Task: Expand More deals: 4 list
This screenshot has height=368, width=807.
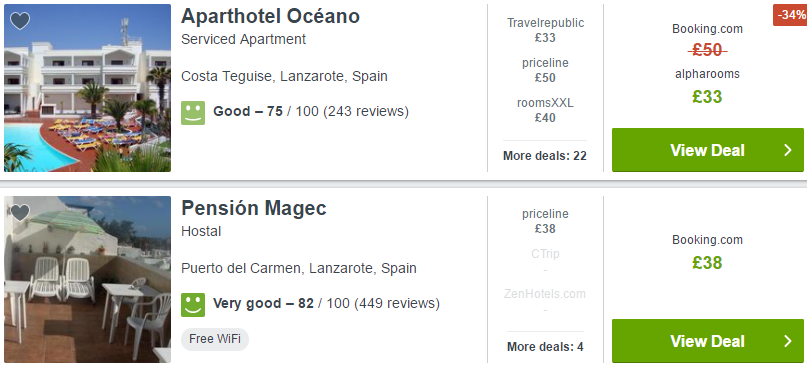Action: (545, 347)
